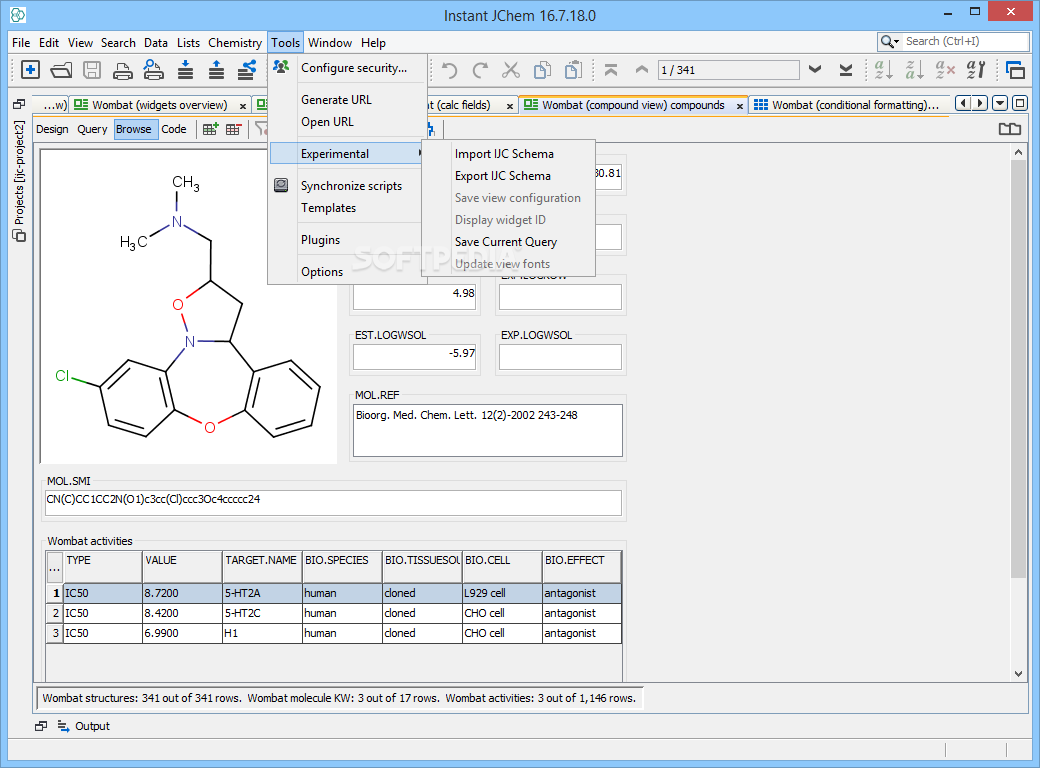Screen dimensions: 1040x768
Task: Maximize the editor with the square tab button
Action: (1020, 103)
